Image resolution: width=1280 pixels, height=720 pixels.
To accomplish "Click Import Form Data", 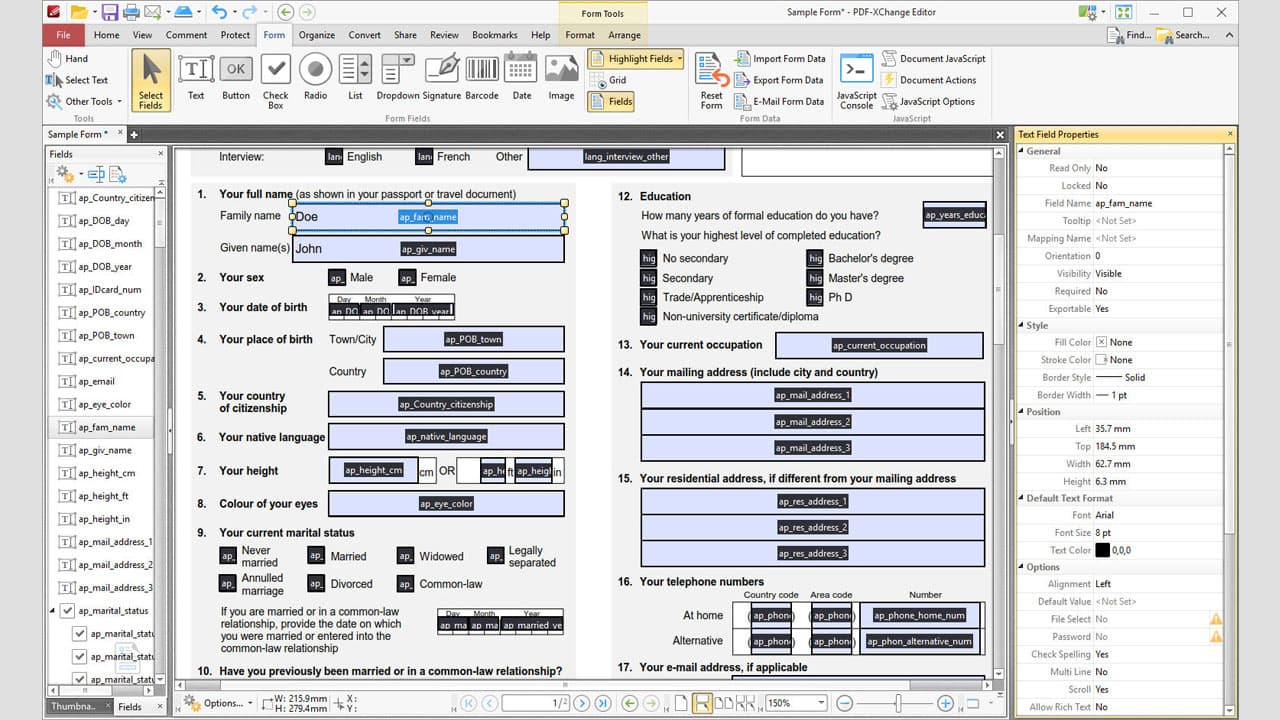I will (x=780, y=59).
